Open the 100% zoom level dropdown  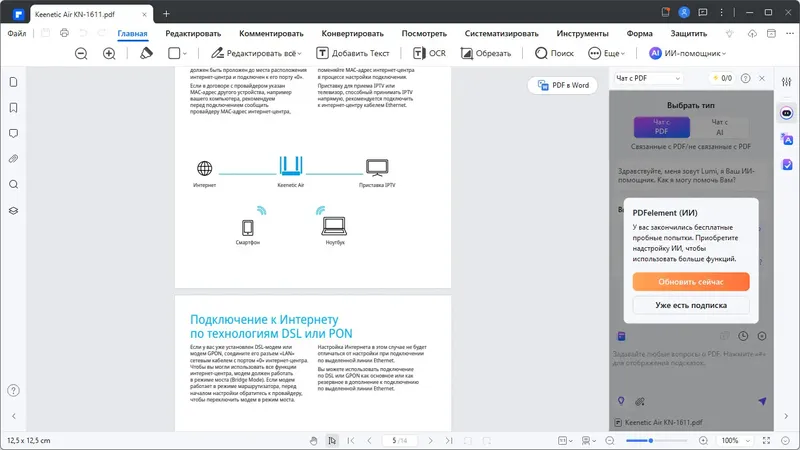click(x=735, y=440)
